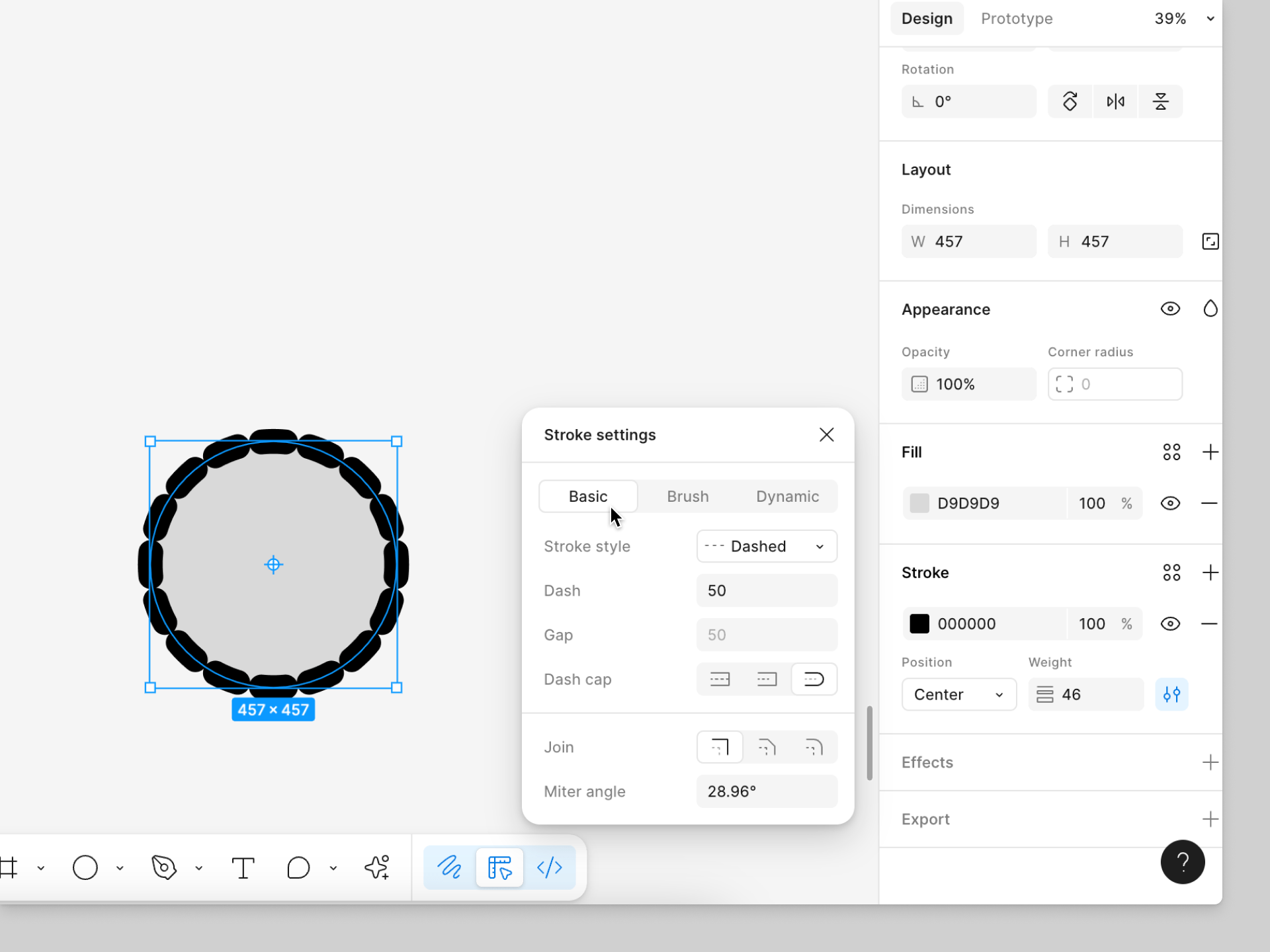The image size is (1270, 952).
Task: Switch to the Prototype tab
Action: [1016, 19]
